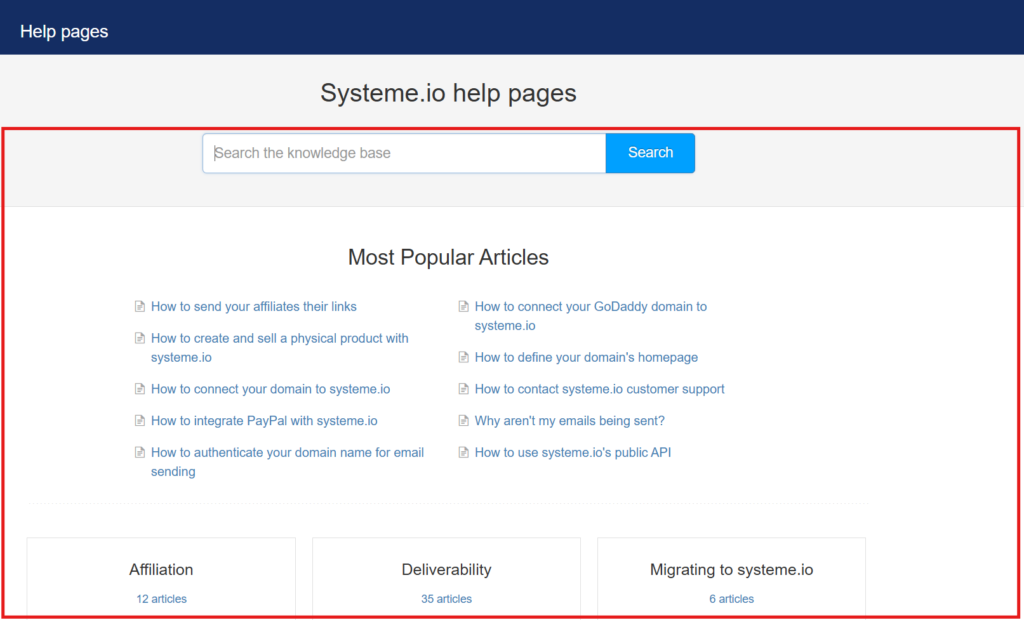View the 12 articles under Affiliation
The image size is (1024, 620).
160,598
